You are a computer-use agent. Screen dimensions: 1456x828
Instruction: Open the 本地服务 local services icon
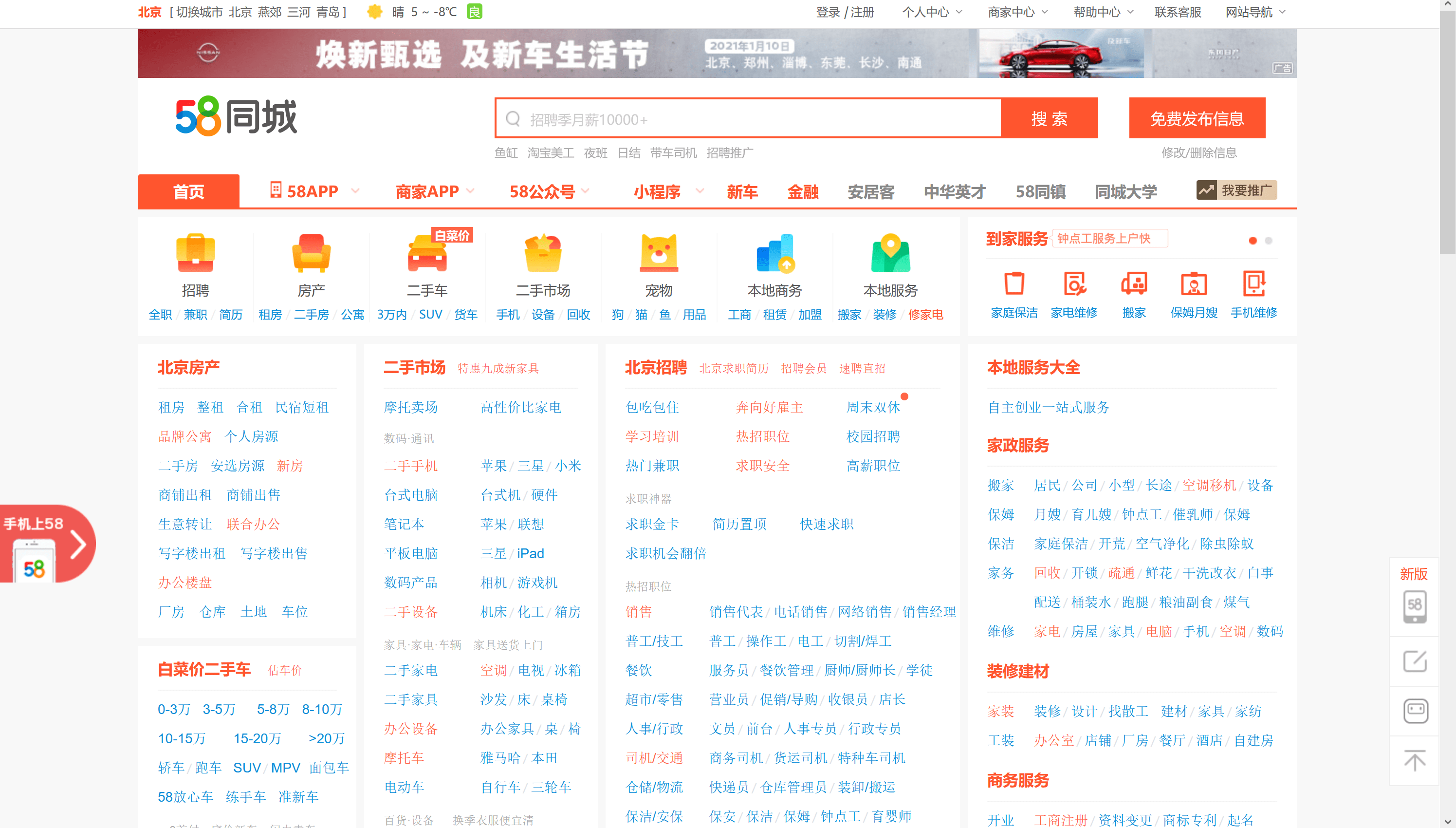point(890,253)
